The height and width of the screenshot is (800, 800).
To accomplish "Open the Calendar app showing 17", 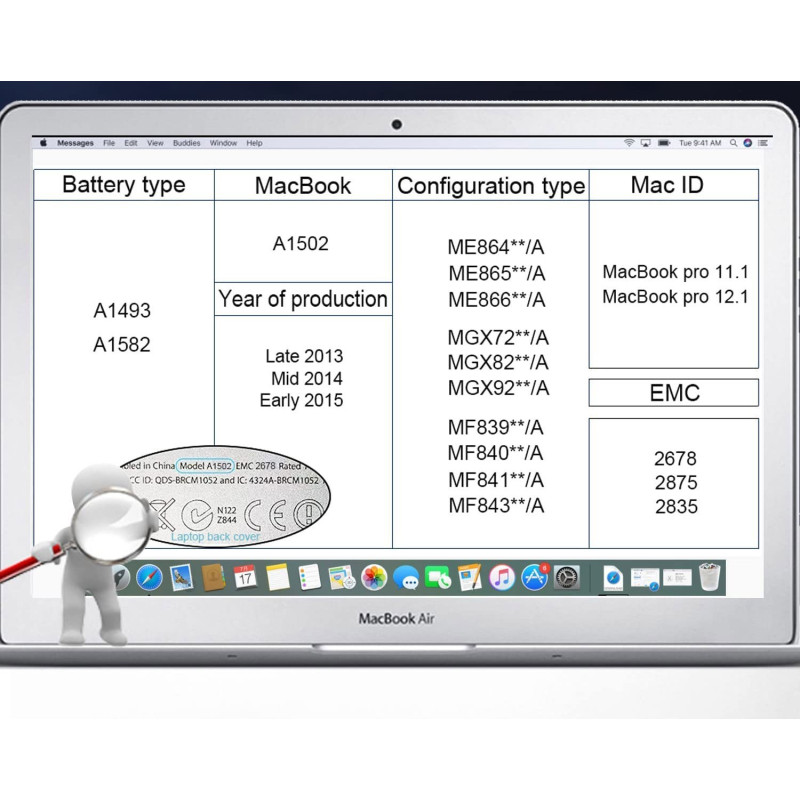I will coord(245,578).
